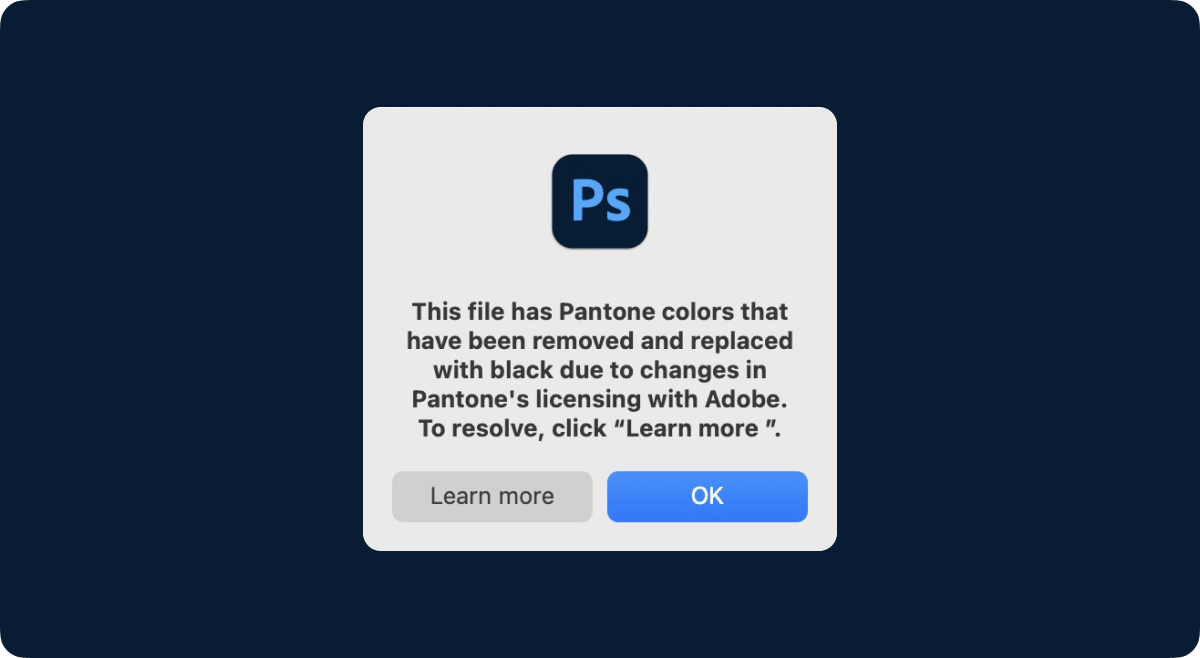The width and height of the screenshot is (1200, 658).
Task: Choose the gray Learn more button
Action: (x=492, y=496)
